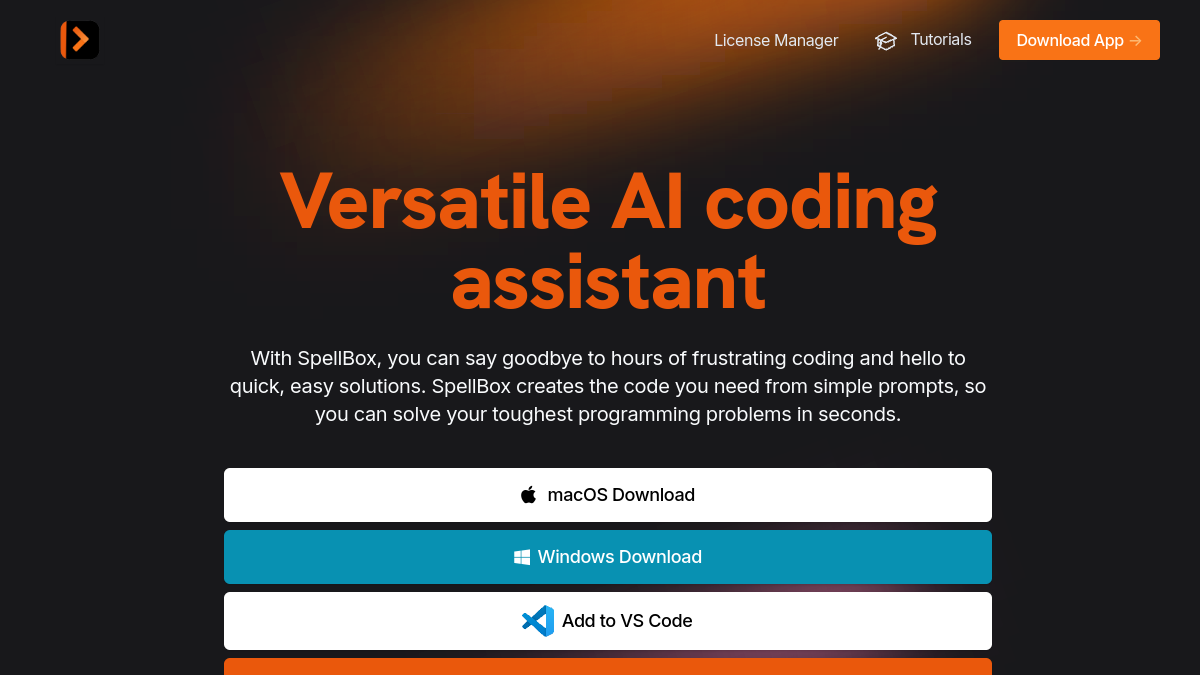The height and width of the screenshot is (675, 1200).
Task: Click the word 'assistant' in the heading
Action: point(608,283)
